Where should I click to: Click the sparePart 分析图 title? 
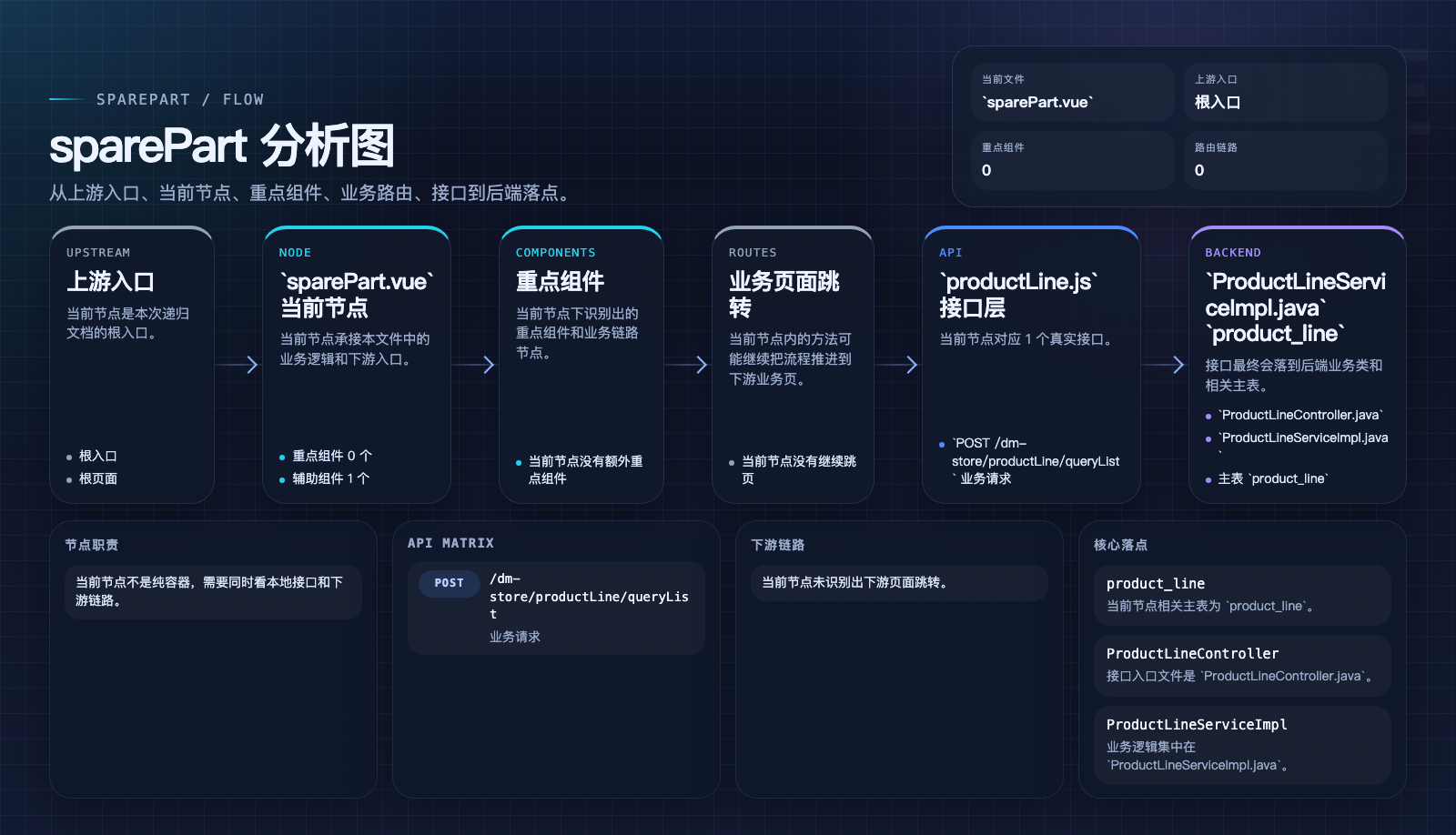pos(222,146)
